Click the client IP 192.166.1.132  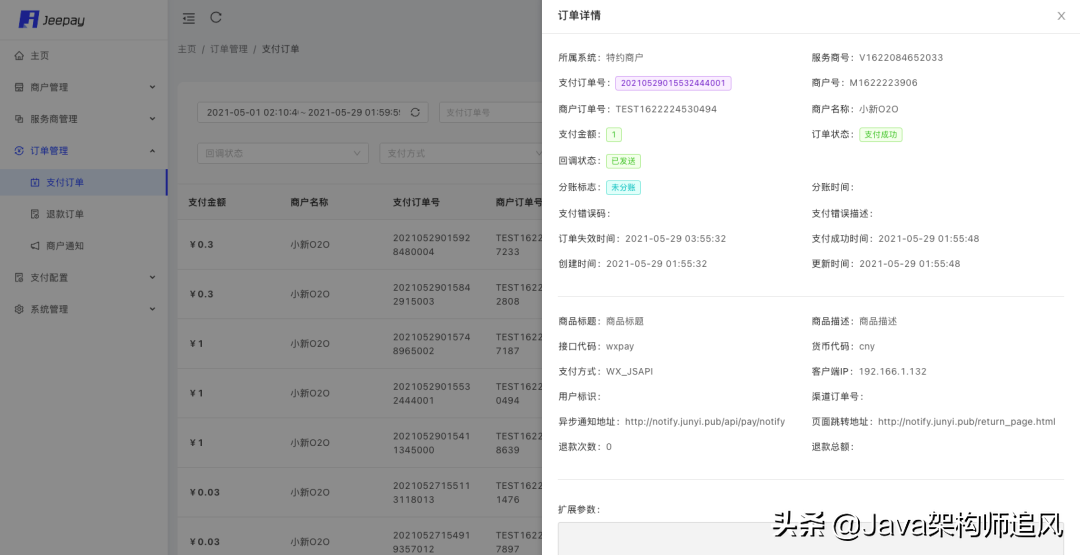point(893,371)
